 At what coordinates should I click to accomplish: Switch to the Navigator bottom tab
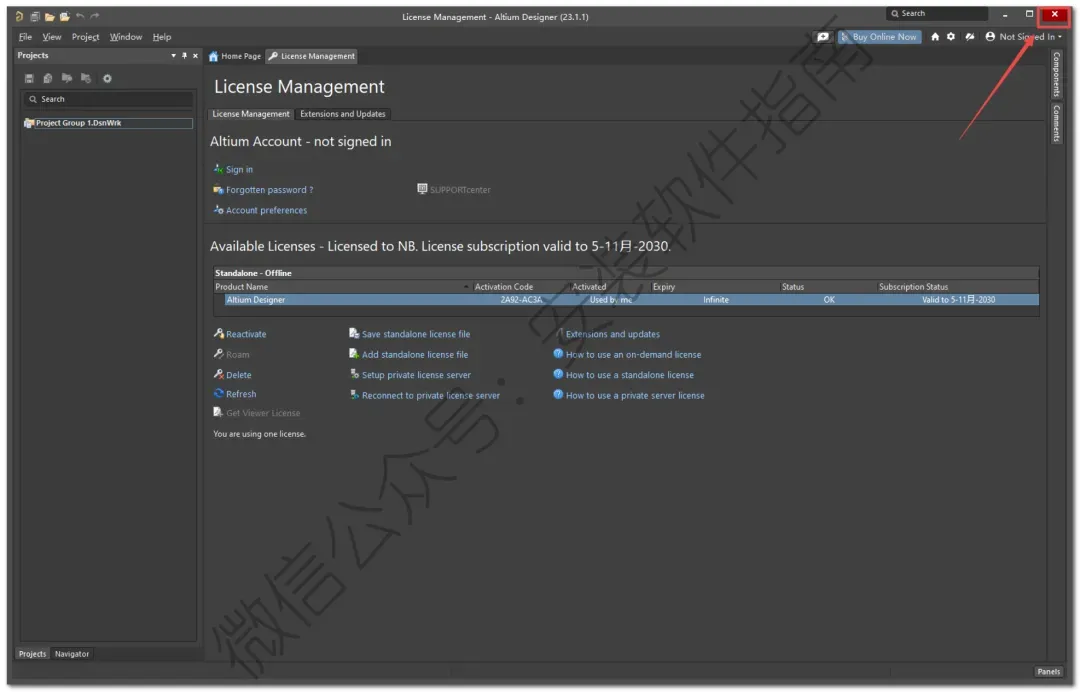coord(72,654)
